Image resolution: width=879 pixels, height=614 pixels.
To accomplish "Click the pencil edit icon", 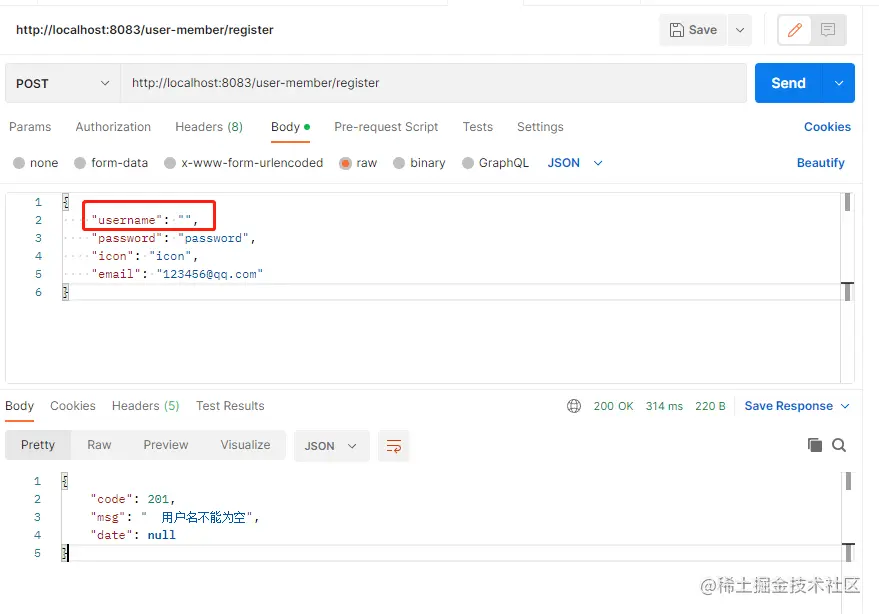I will [794, 30].
